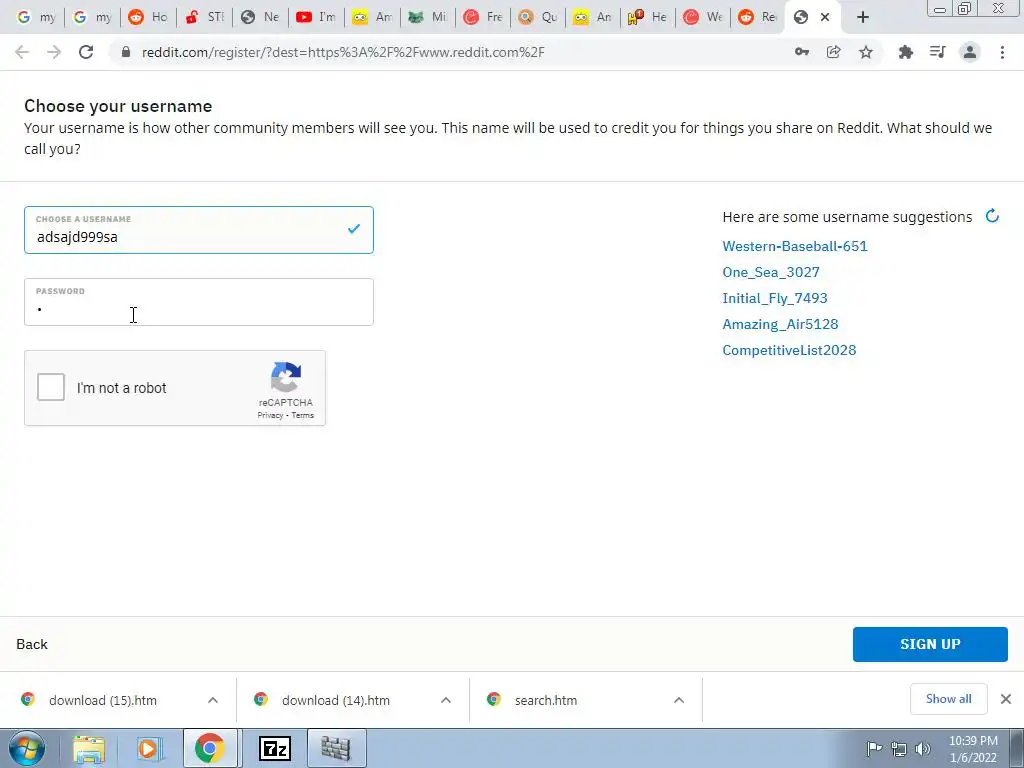The height and width of the screenshot is (768, 1024).
Task: Switch to the Reddit 'Ho' tab
Action: [x=148, y=18]
